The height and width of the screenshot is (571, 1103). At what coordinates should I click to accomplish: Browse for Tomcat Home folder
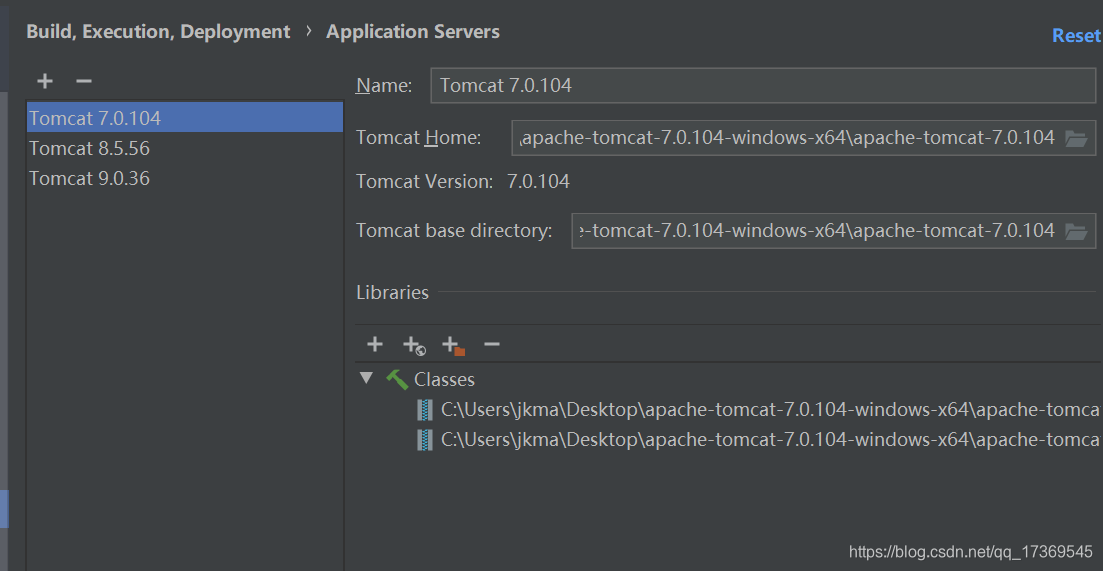coord(1076,138)
